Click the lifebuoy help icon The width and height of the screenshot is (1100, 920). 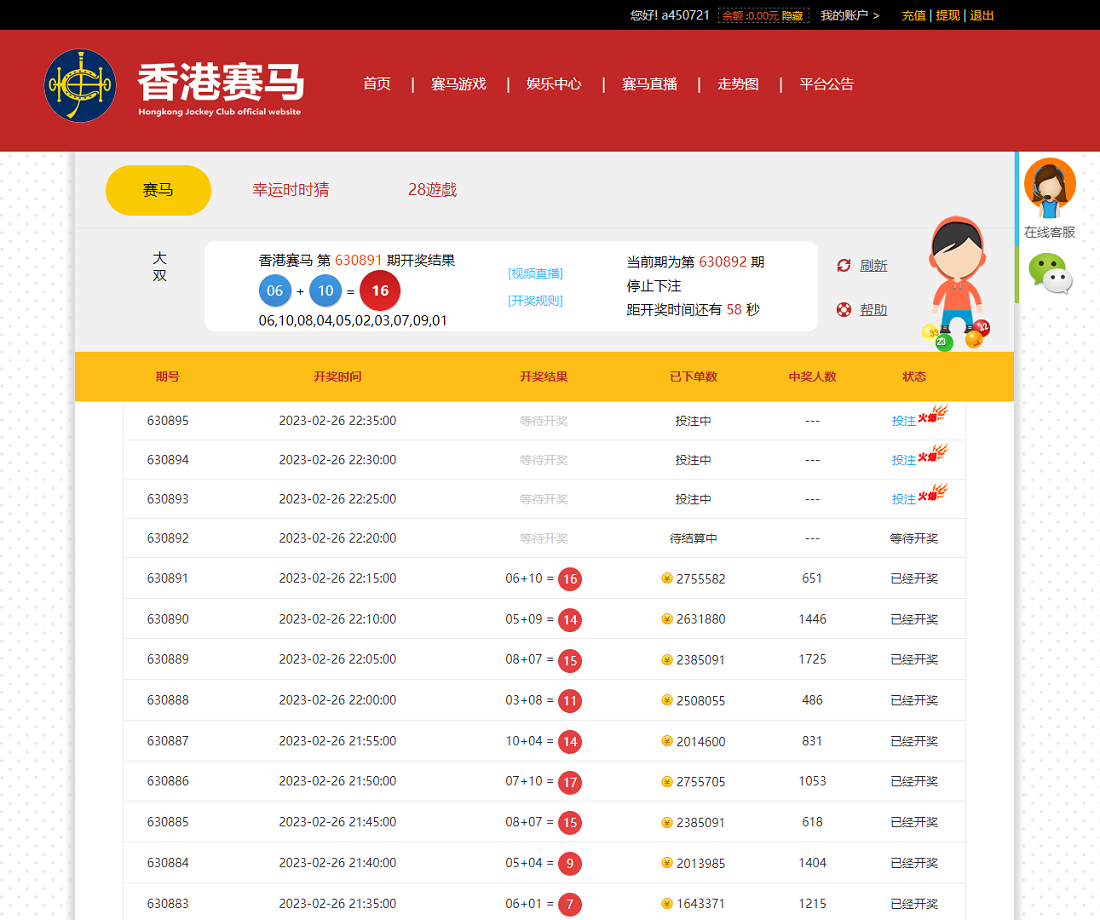844,309
